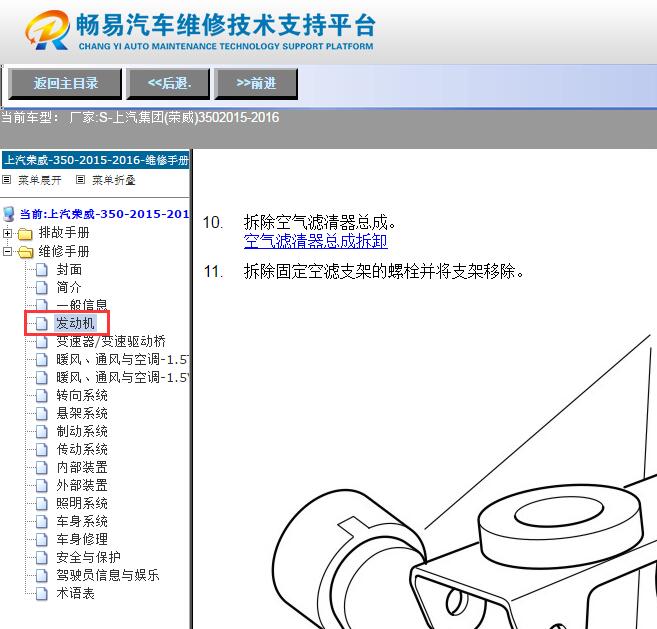The image size is (657, 629).
Task: Open the 封面 page
Action: tap(69, 269)
